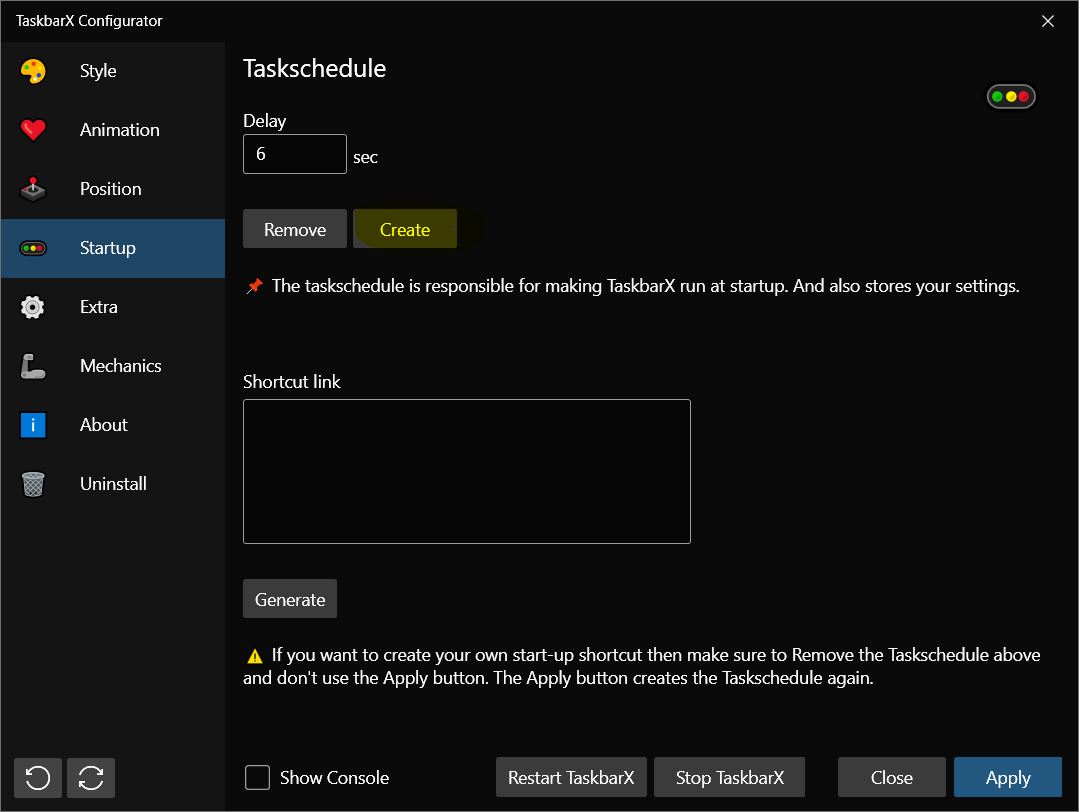The height and width of the screenshot is (812, 1079).
Task: Click the About info icon
Action: [x=33, y=425]
